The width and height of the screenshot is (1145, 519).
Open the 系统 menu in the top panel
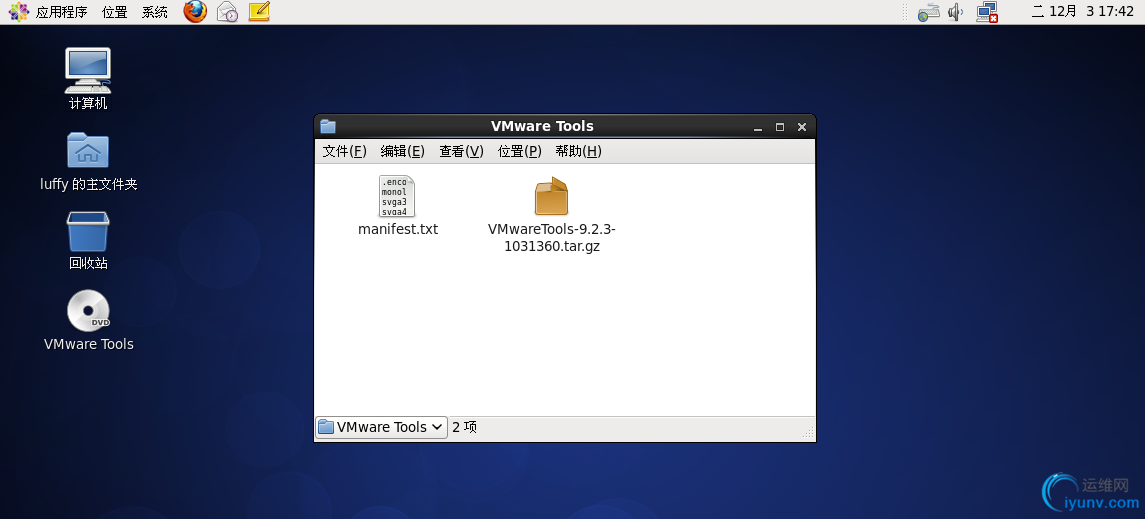point(155,12)
